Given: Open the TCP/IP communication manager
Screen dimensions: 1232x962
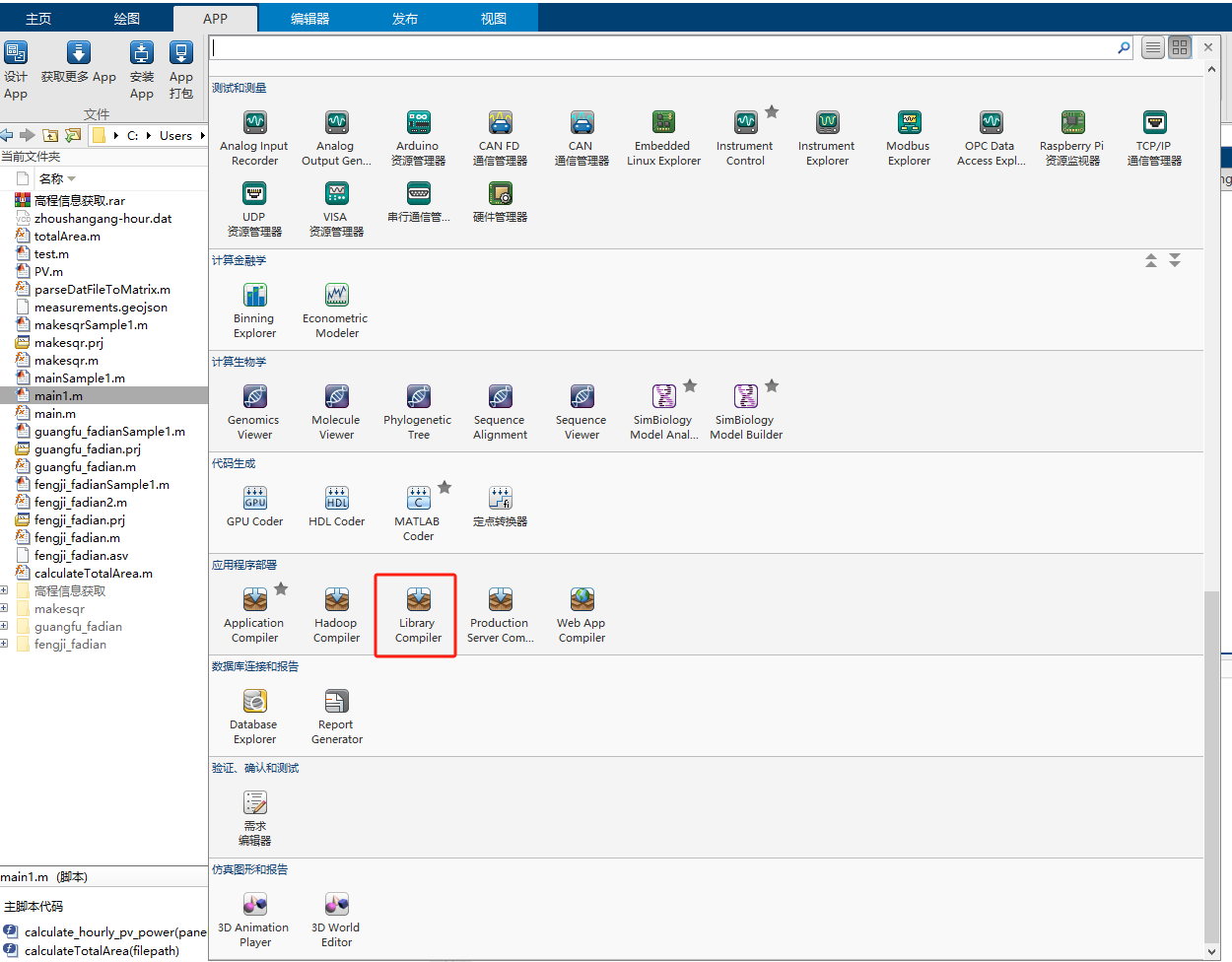Looking at the screenshot, I should [x=1154, y=138].
